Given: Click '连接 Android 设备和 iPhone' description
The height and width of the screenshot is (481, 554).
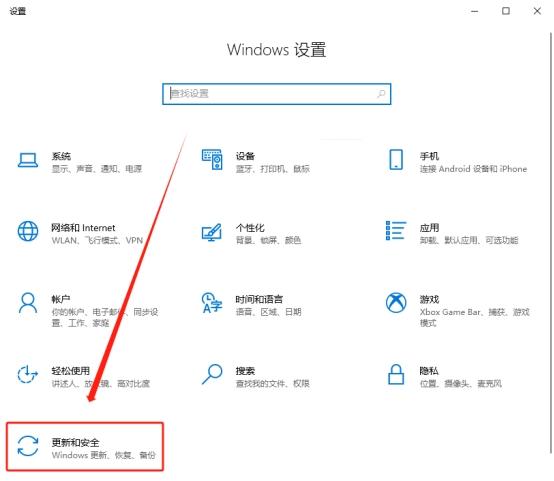Looking at the screenshot, I should [x=473, y=169].
